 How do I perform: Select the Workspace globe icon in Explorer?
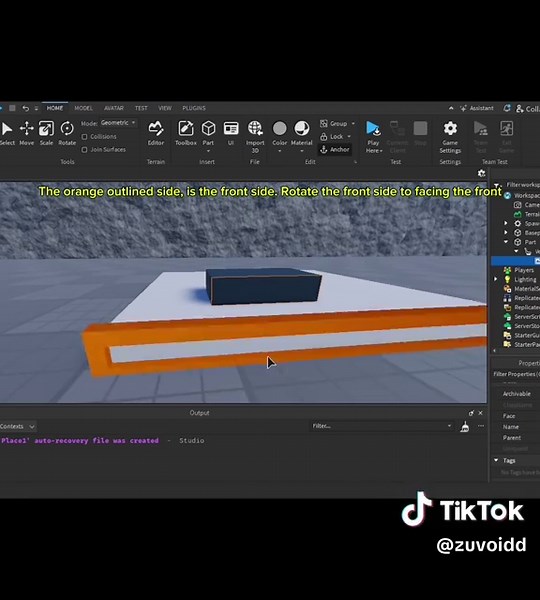pyautogui.click(x=507, y=196)
